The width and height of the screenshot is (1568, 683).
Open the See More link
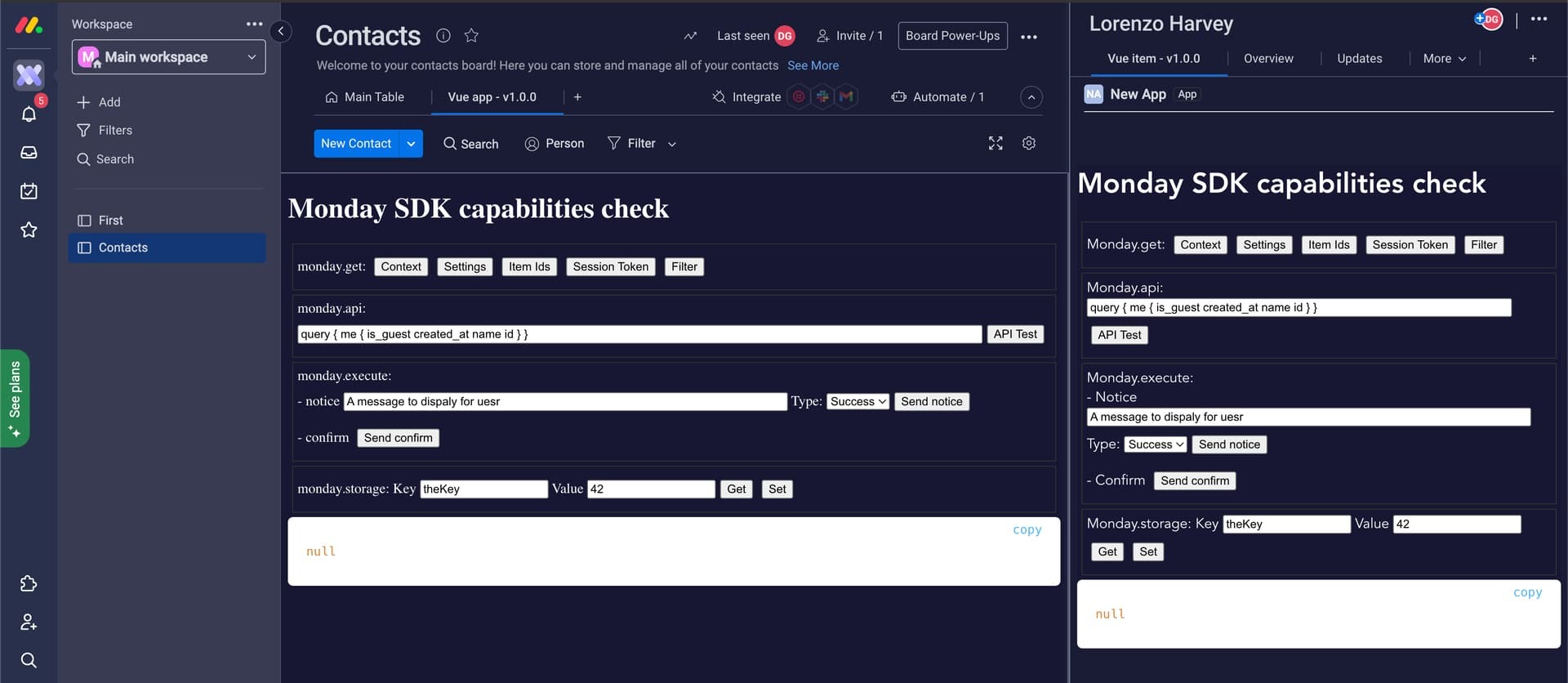click(813, 65)
